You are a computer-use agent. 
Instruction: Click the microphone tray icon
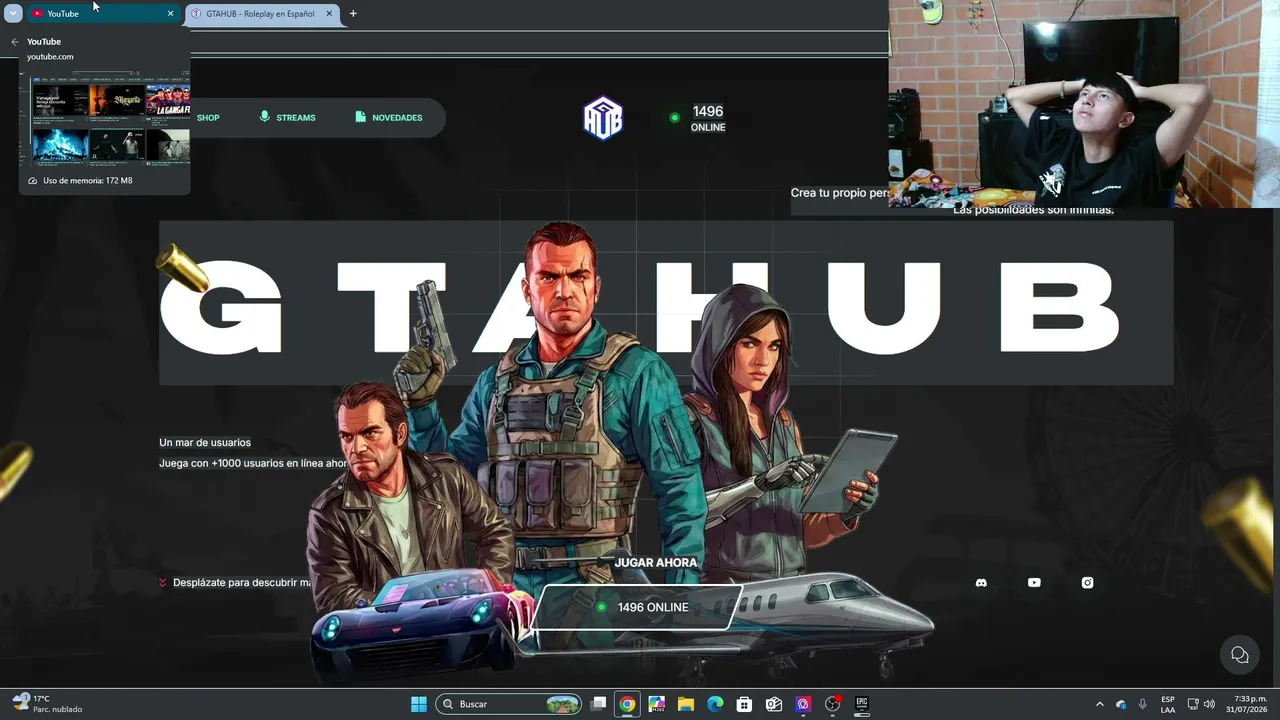tap(1143, 704)
